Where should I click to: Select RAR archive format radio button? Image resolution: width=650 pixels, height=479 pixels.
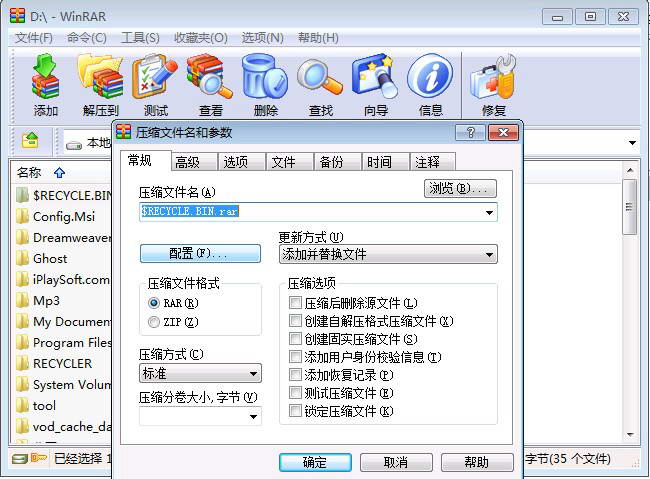154,303
